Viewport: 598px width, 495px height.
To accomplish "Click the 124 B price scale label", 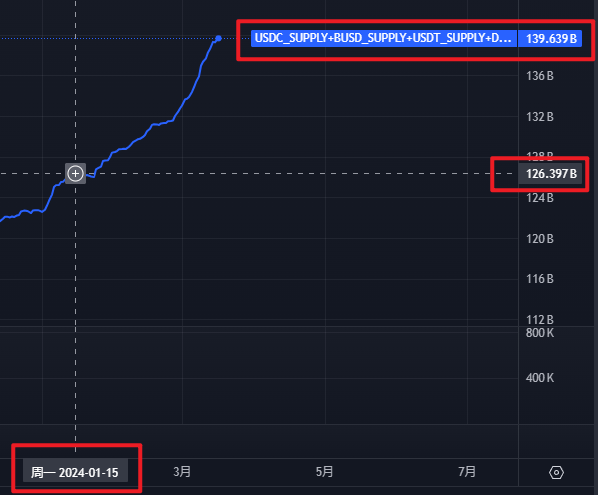I will pyautogui.click(x=540, y=198).
